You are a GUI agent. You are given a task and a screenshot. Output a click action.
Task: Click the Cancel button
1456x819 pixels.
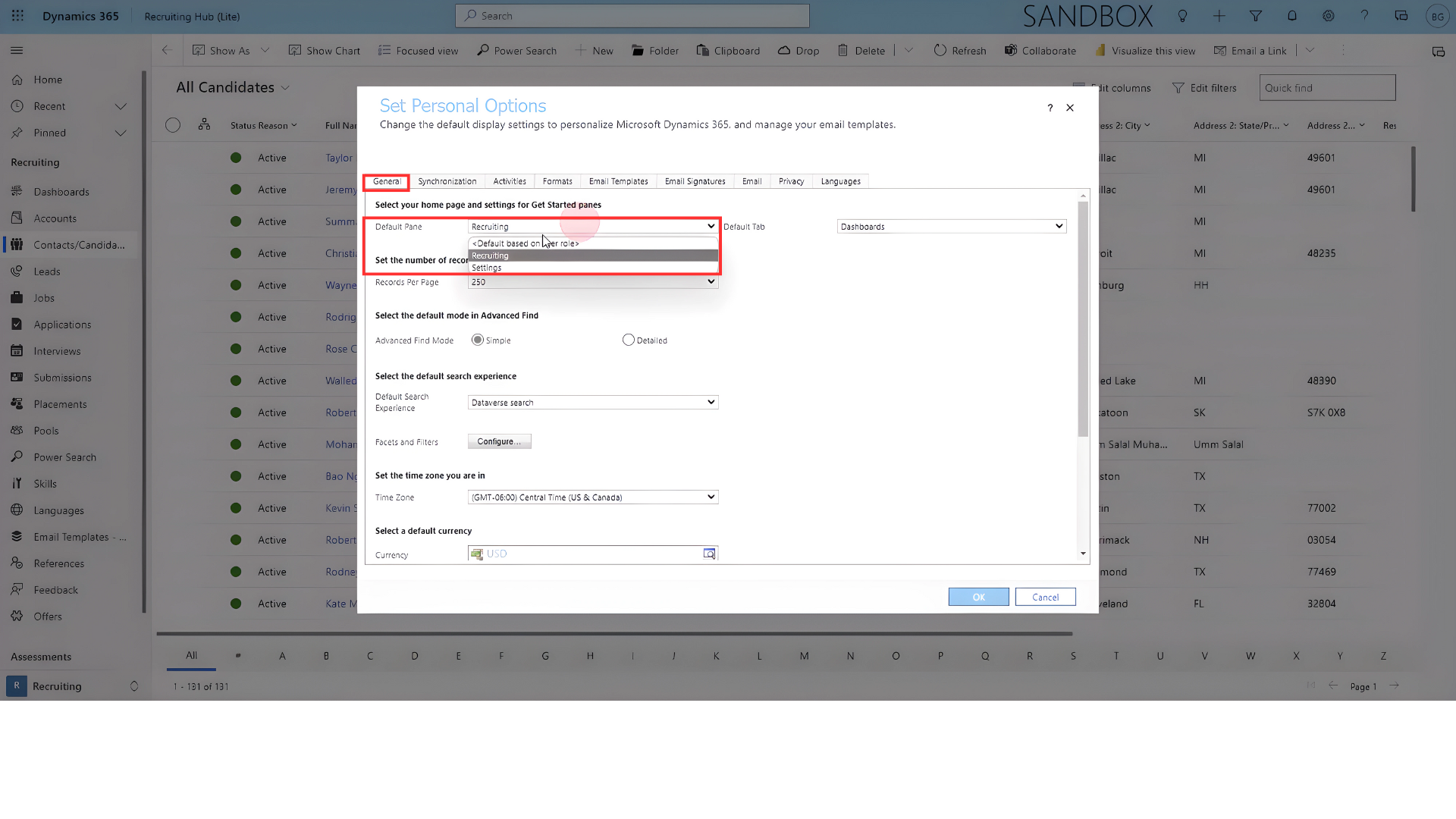coord(1046,597)
